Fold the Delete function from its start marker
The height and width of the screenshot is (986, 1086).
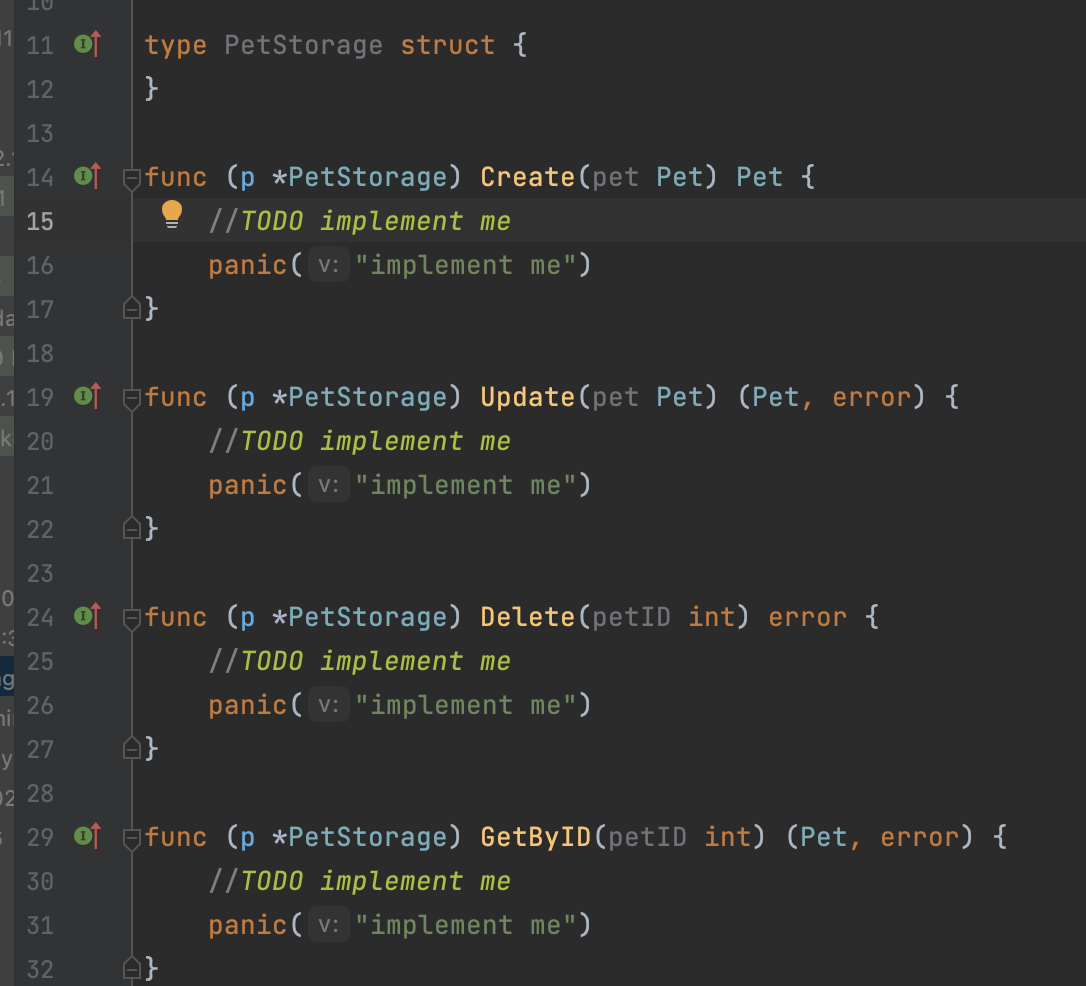(131, 618)
